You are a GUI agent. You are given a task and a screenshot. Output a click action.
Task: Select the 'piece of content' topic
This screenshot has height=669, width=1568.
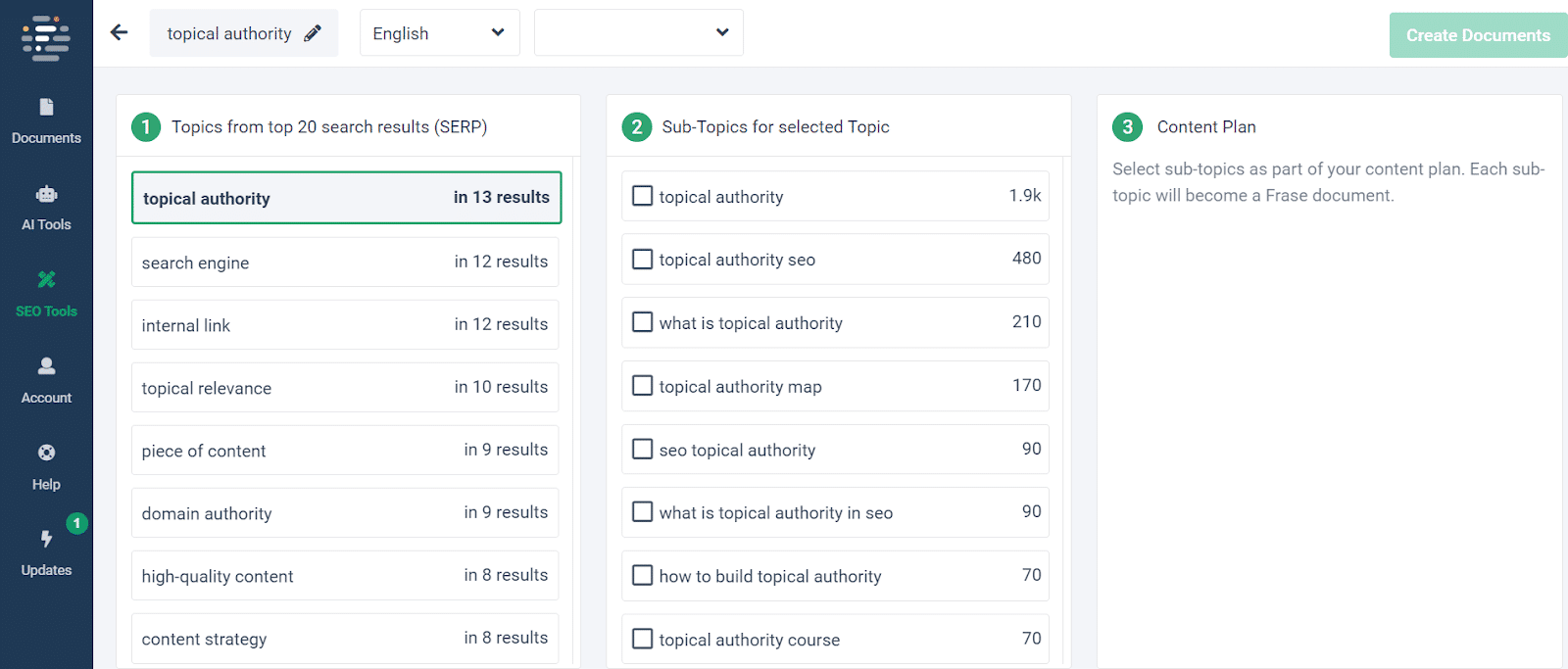tap(345, 450)
